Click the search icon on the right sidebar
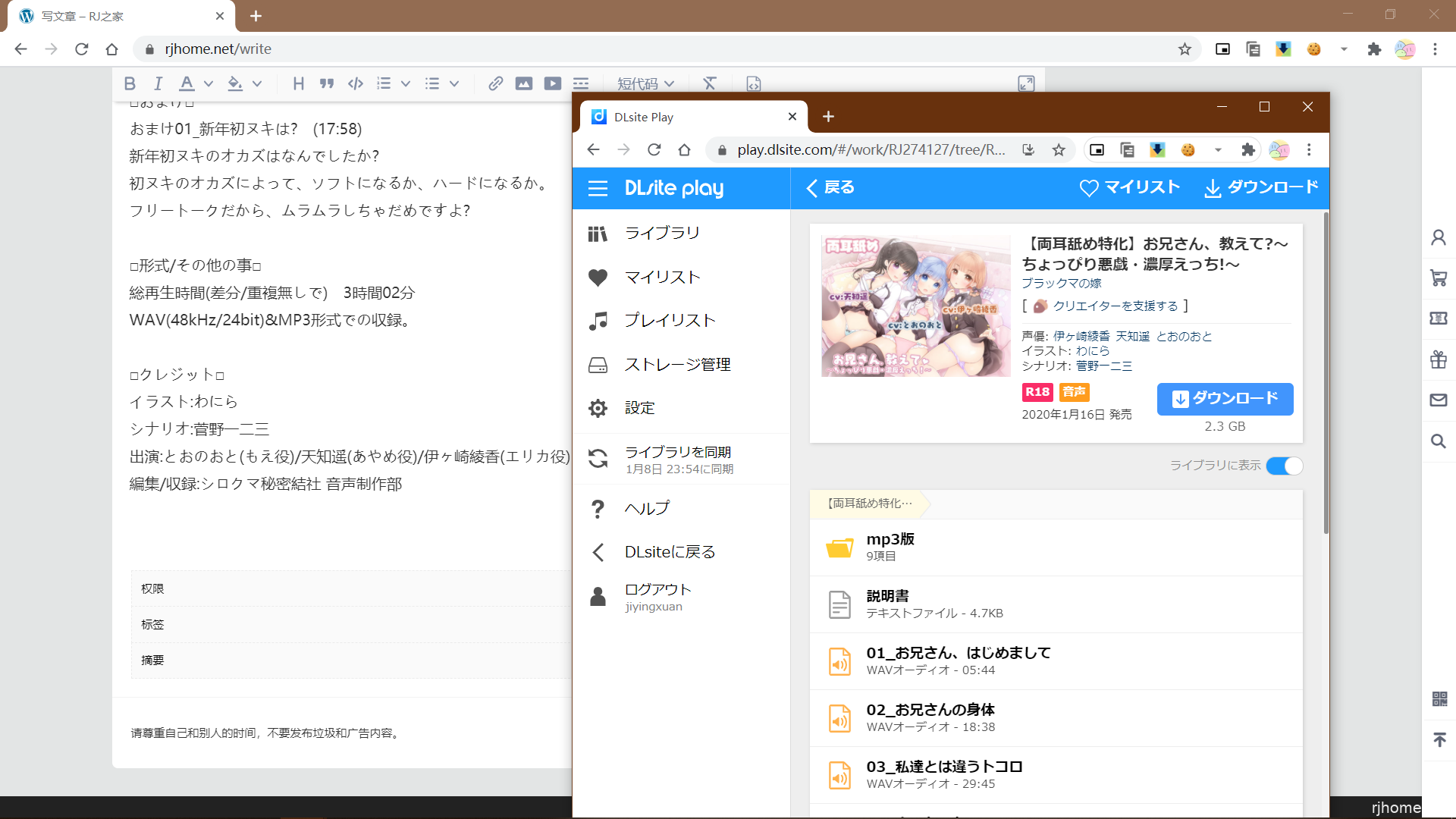 click(x=1439, y=441)
